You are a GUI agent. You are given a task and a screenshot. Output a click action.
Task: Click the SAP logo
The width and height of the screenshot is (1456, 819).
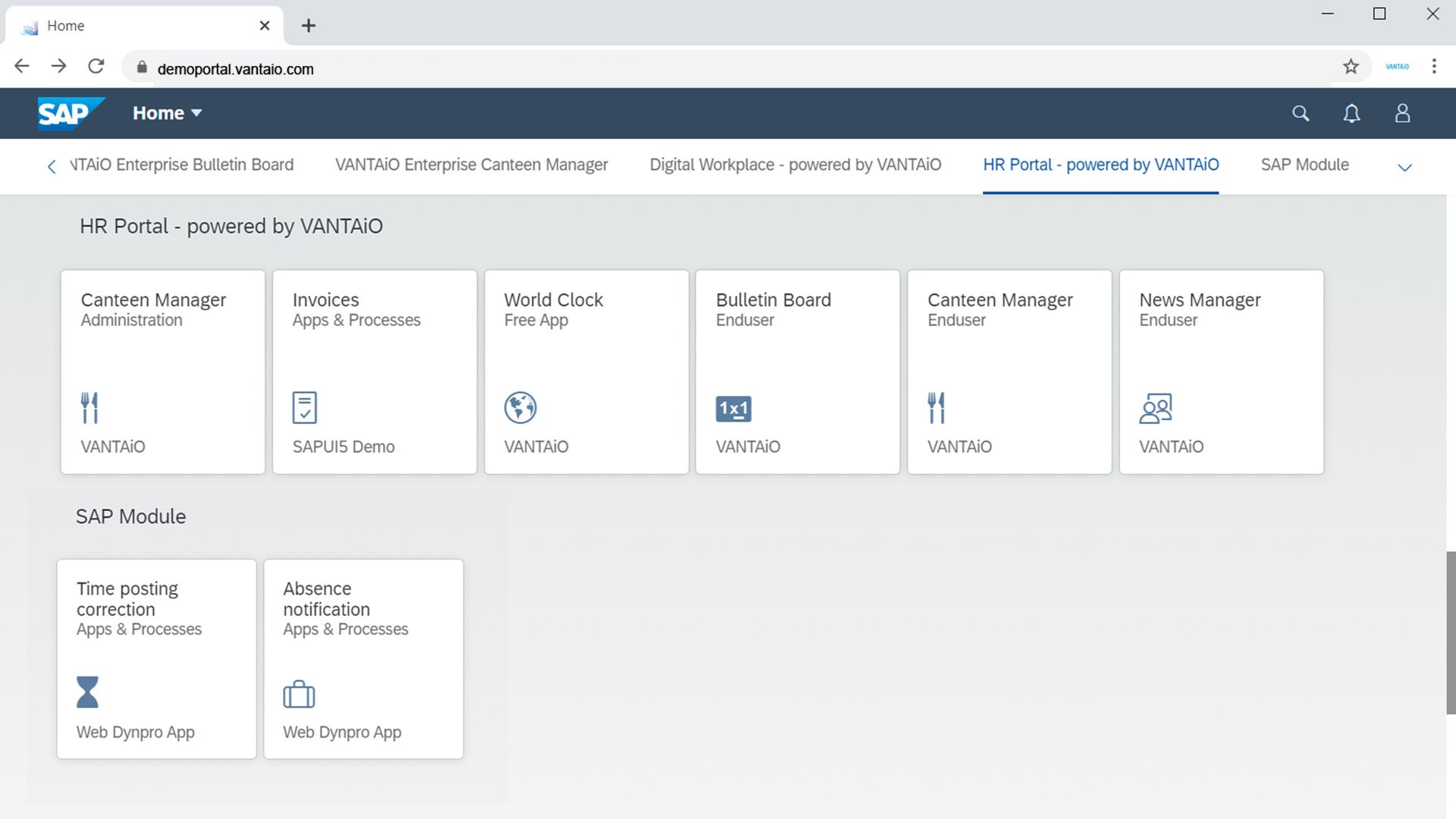71,114
